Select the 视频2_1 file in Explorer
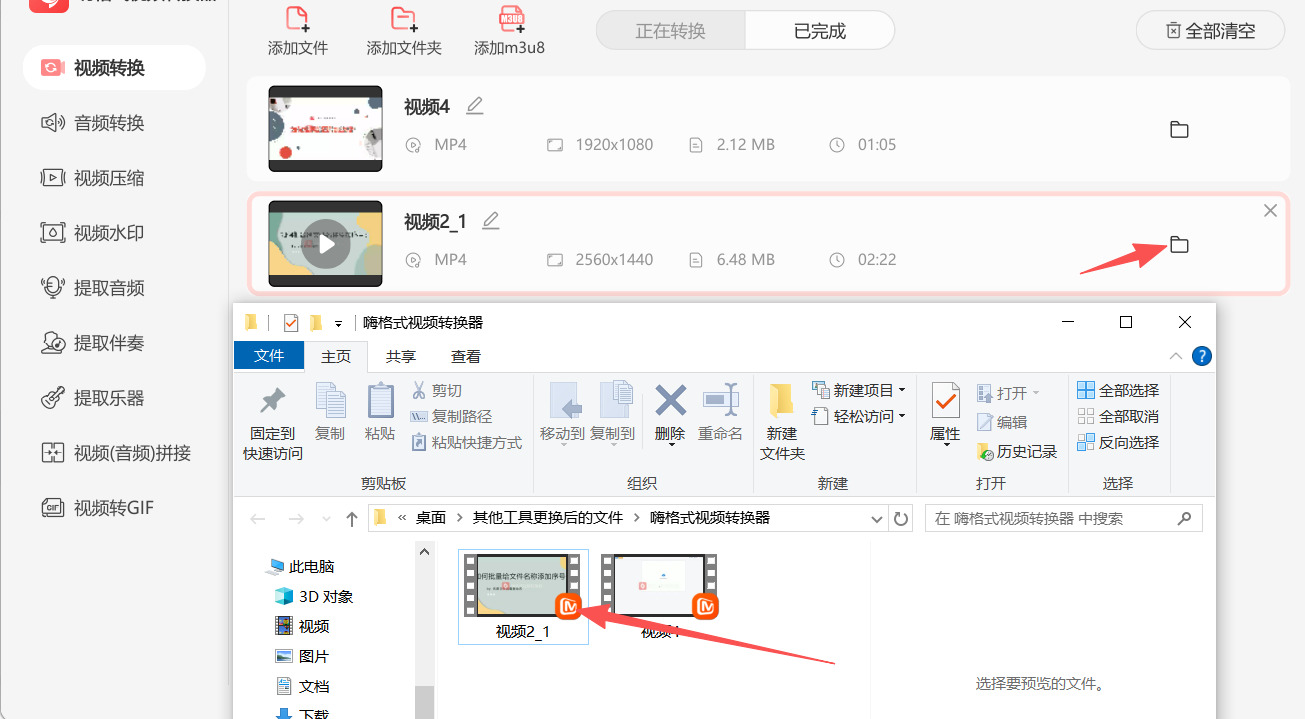The image size is (1305, 719). pos(523,596)
